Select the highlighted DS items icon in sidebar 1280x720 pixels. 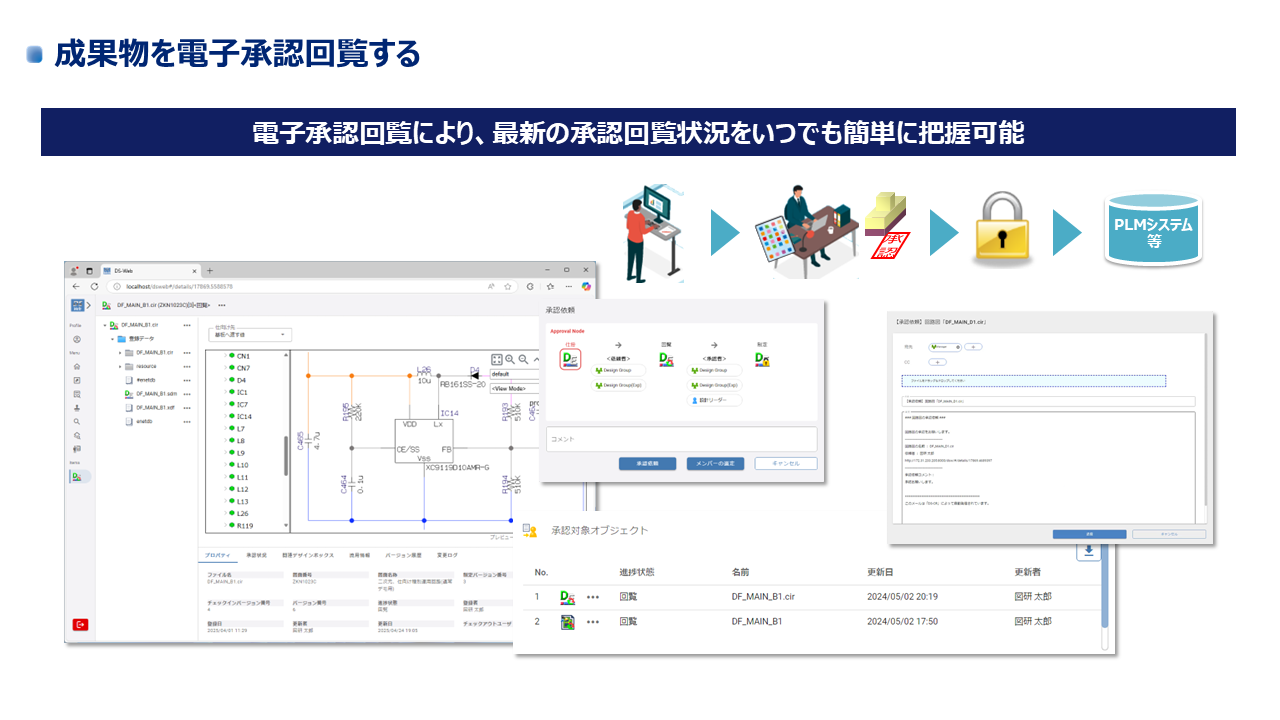pos(77,477)
